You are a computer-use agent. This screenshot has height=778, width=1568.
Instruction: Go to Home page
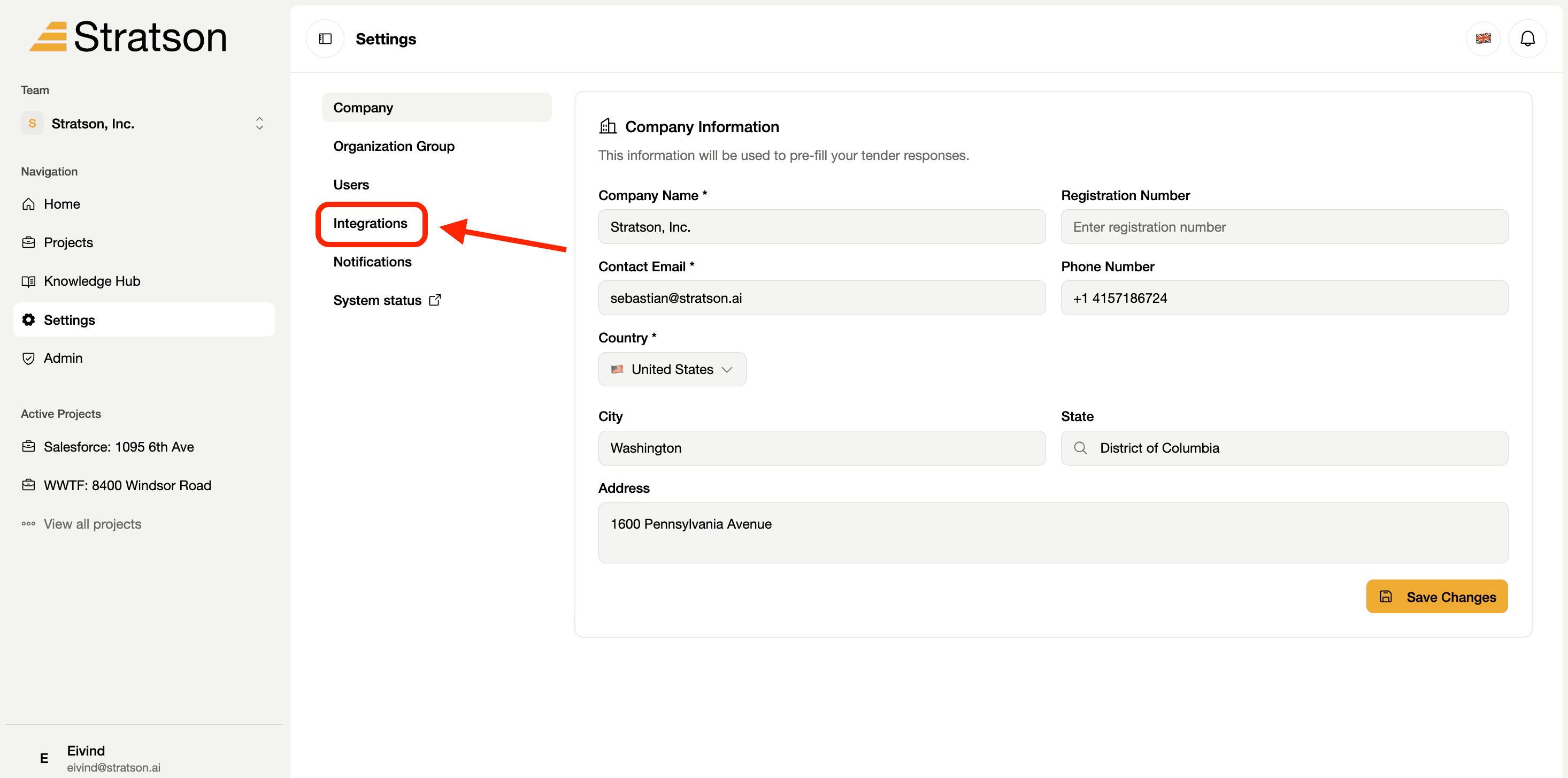pyautogui.click(x=144, y=204)
